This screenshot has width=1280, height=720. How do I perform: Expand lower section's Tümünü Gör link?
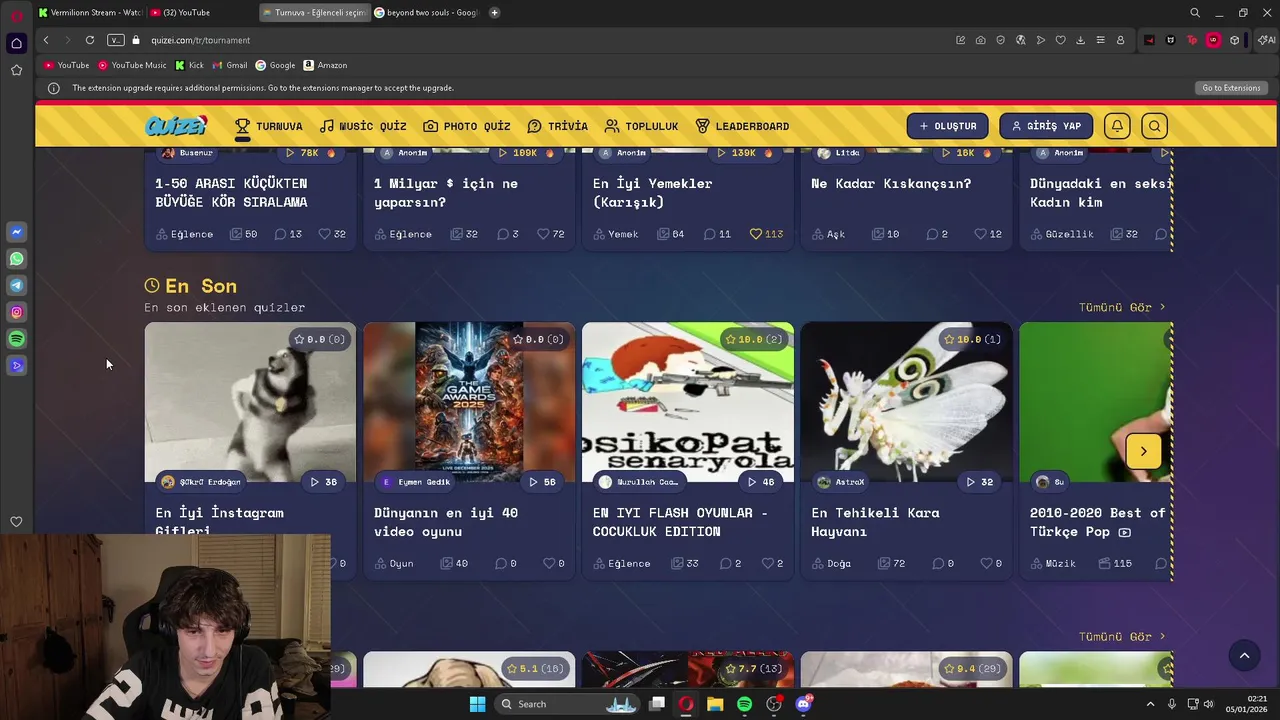tap(1122, 636)
